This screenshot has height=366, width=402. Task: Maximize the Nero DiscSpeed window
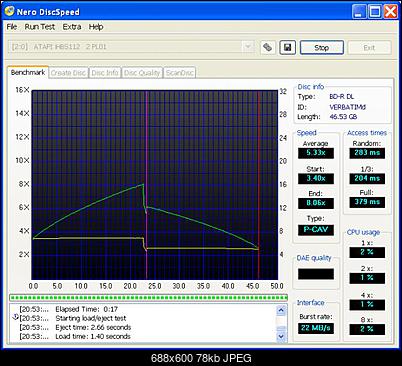375,12
